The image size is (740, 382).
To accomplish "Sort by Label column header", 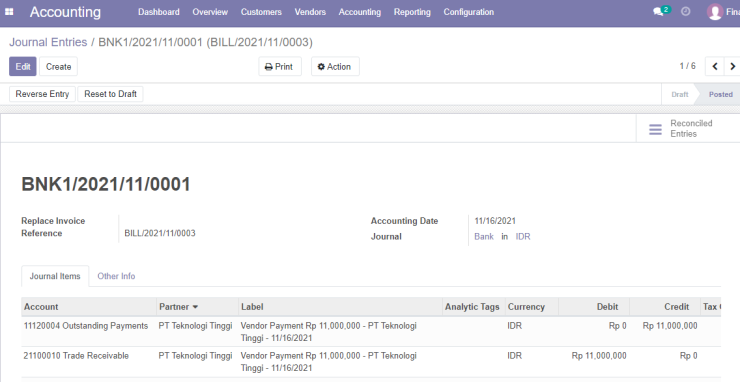I will [x=340, y=307].
